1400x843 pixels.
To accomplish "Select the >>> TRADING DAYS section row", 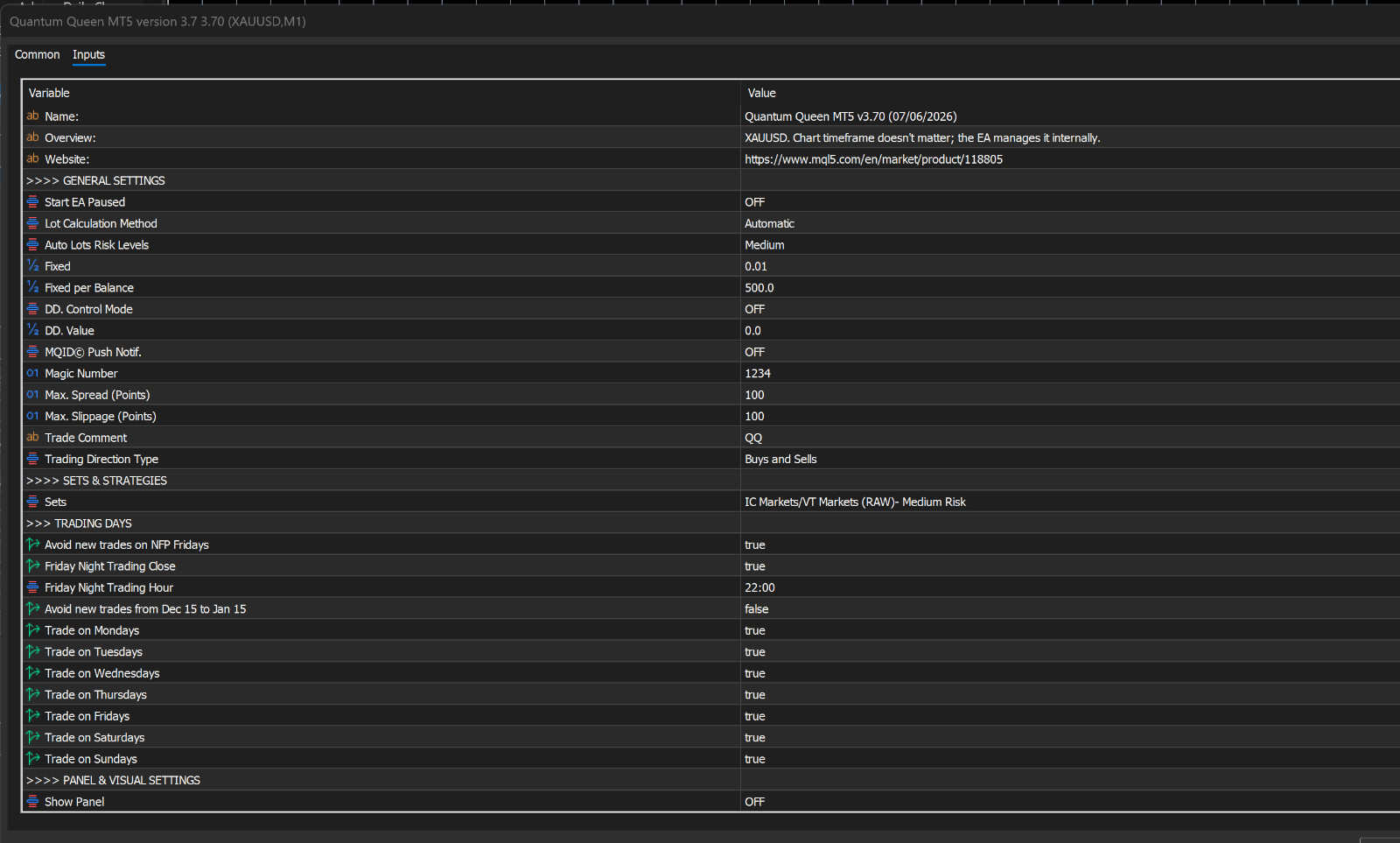I will [710, 523].
